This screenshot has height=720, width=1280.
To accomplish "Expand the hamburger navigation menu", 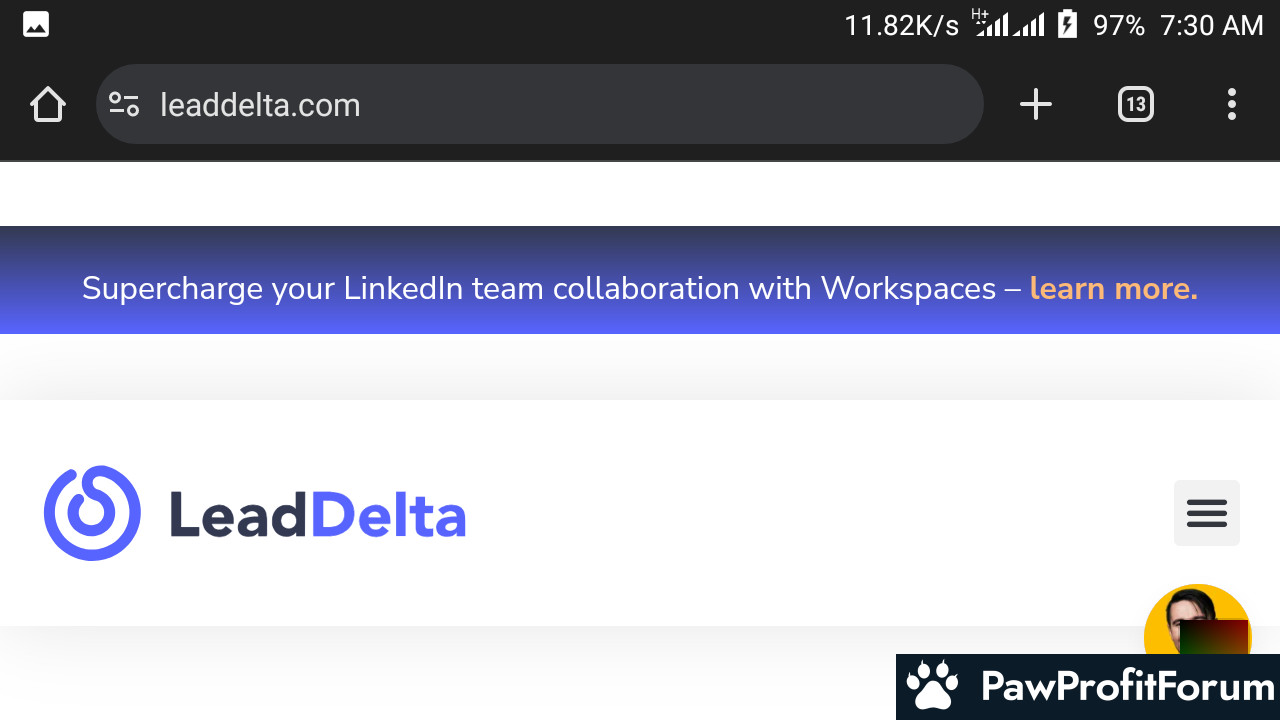I will pos(1207,513).
